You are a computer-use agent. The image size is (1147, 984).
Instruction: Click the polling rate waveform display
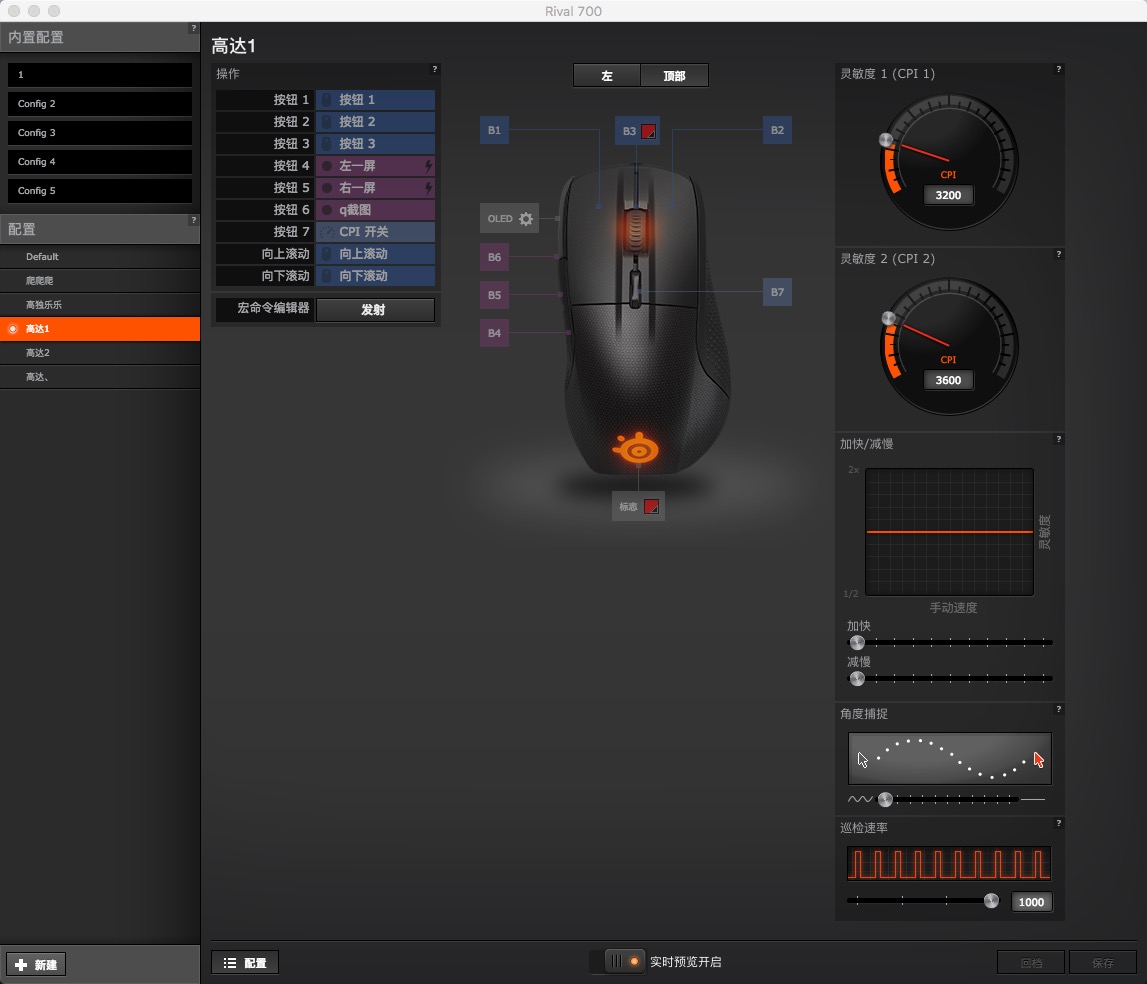[x=949, y=863]
